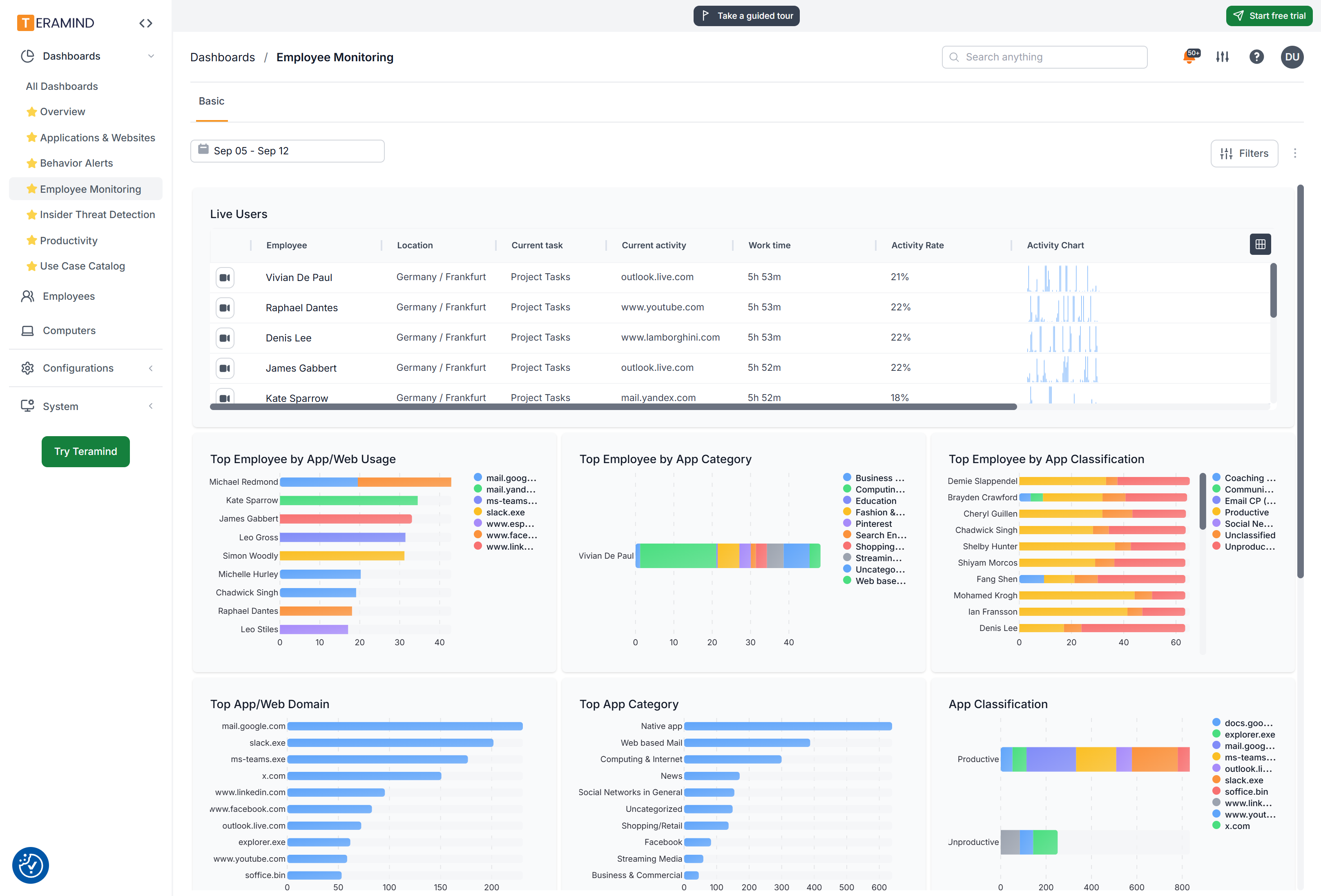Toggle Education legend in App Category chart
The image size is (1321, 896).
tap(869, 501)
